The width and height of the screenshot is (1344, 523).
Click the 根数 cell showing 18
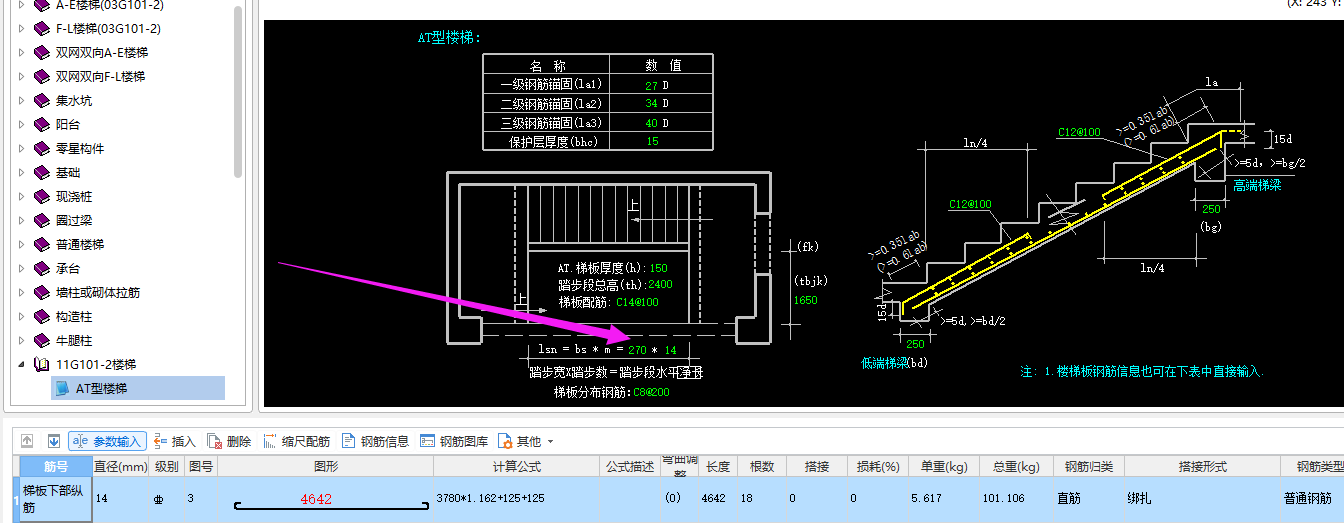pos(764,499)
